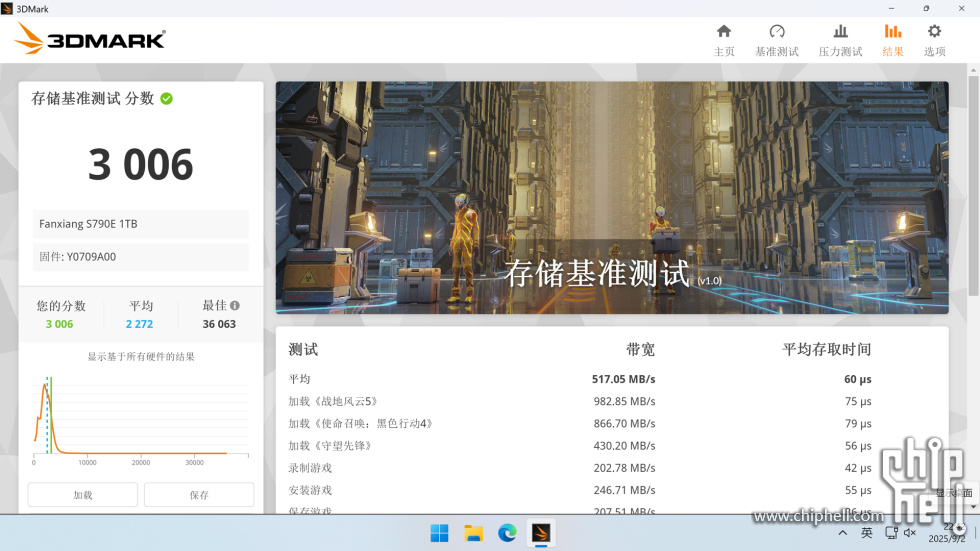Click the muted speaker volume icon
This screenshot has width=980, height=551.
point(910,533)
